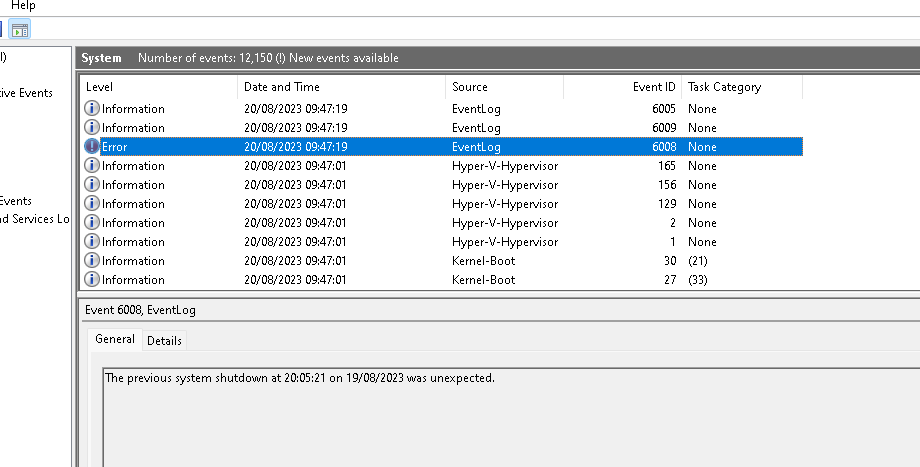Select Hyper-V-Hypervisor event 165 row
920x467 pixels.
tap(441, 165)
